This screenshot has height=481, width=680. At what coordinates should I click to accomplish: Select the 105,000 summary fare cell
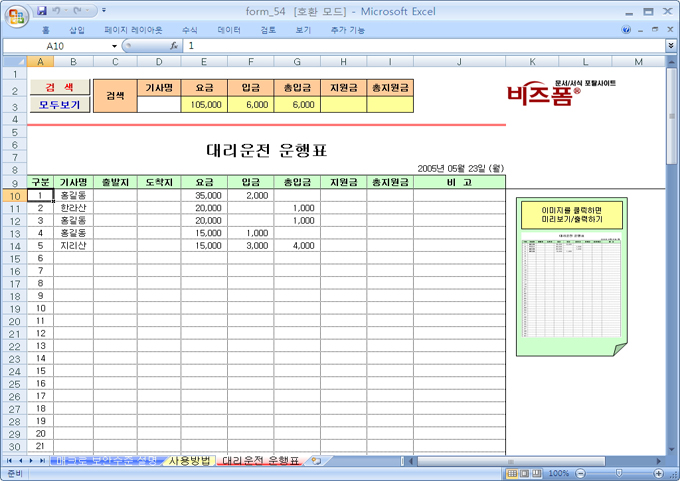tap(204, 105)
